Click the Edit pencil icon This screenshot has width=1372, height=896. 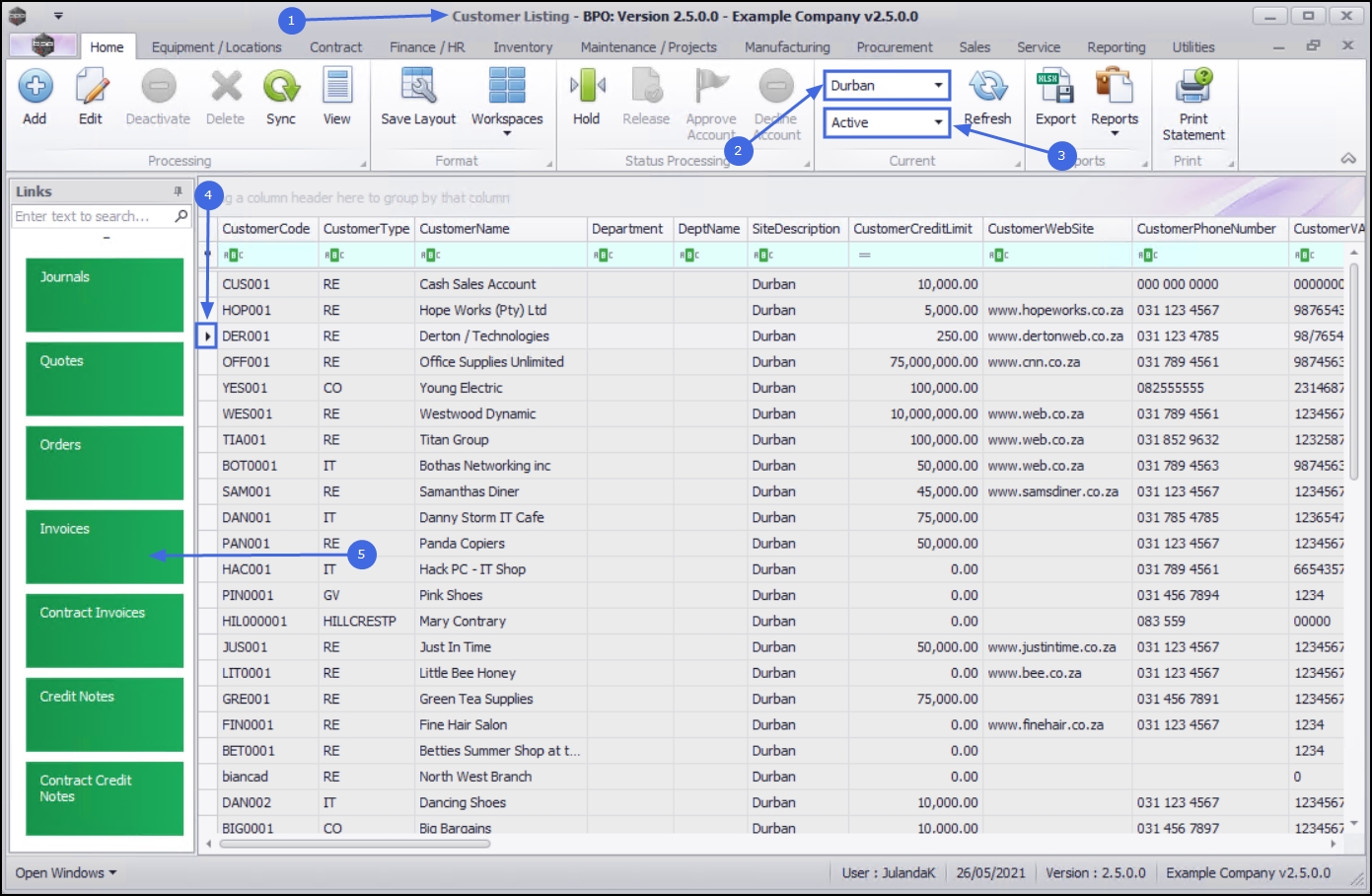(91, 87)
